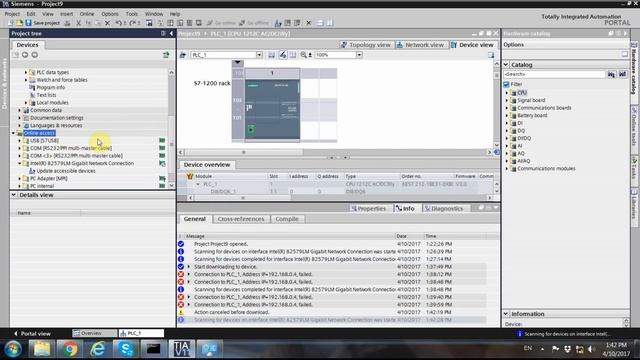Switch to Portal view button

click(x=32, y=333)
